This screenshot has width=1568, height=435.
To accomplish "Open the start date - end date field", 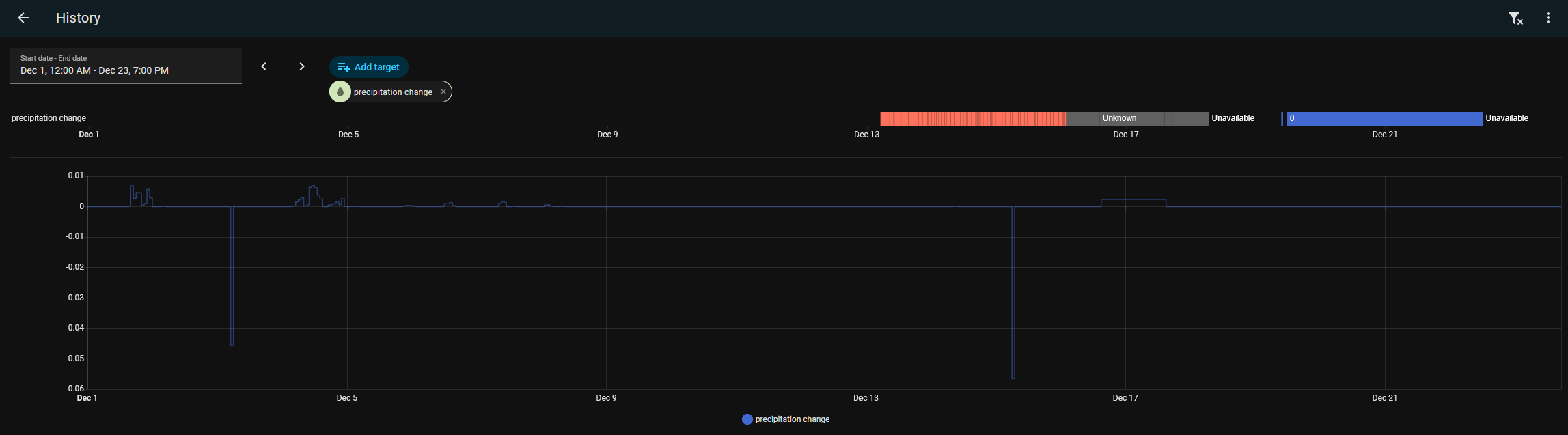I will (126, 66).
